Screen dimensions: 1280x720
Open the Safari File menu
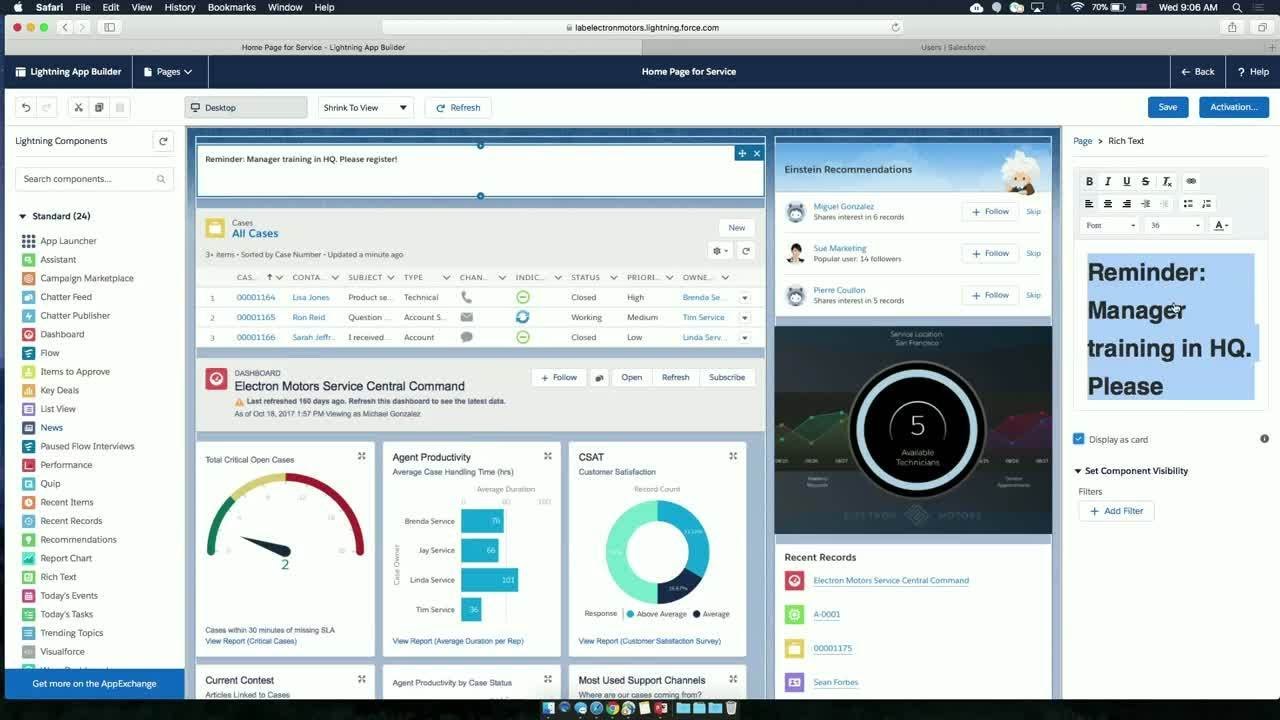pyautogui.click(x=83, y=7)
